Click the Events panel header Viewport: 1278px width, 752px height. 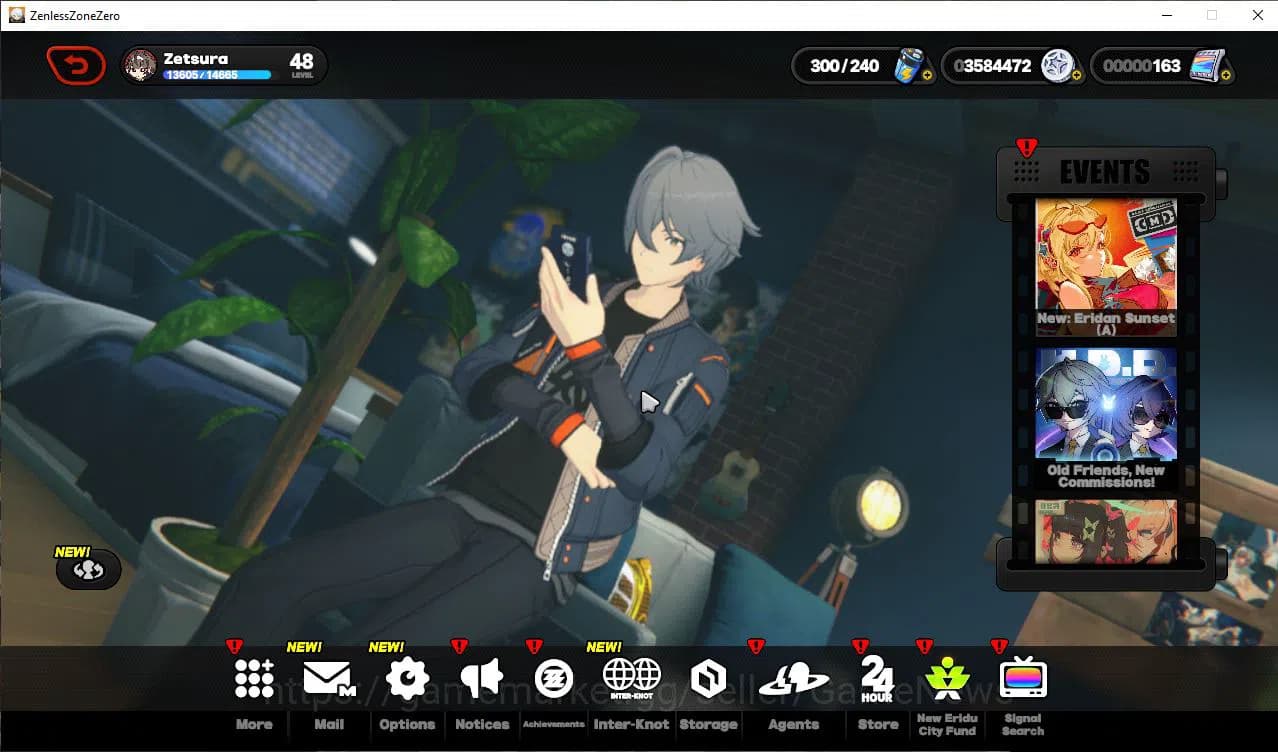pyautogui.click(x=1106, y=171)
